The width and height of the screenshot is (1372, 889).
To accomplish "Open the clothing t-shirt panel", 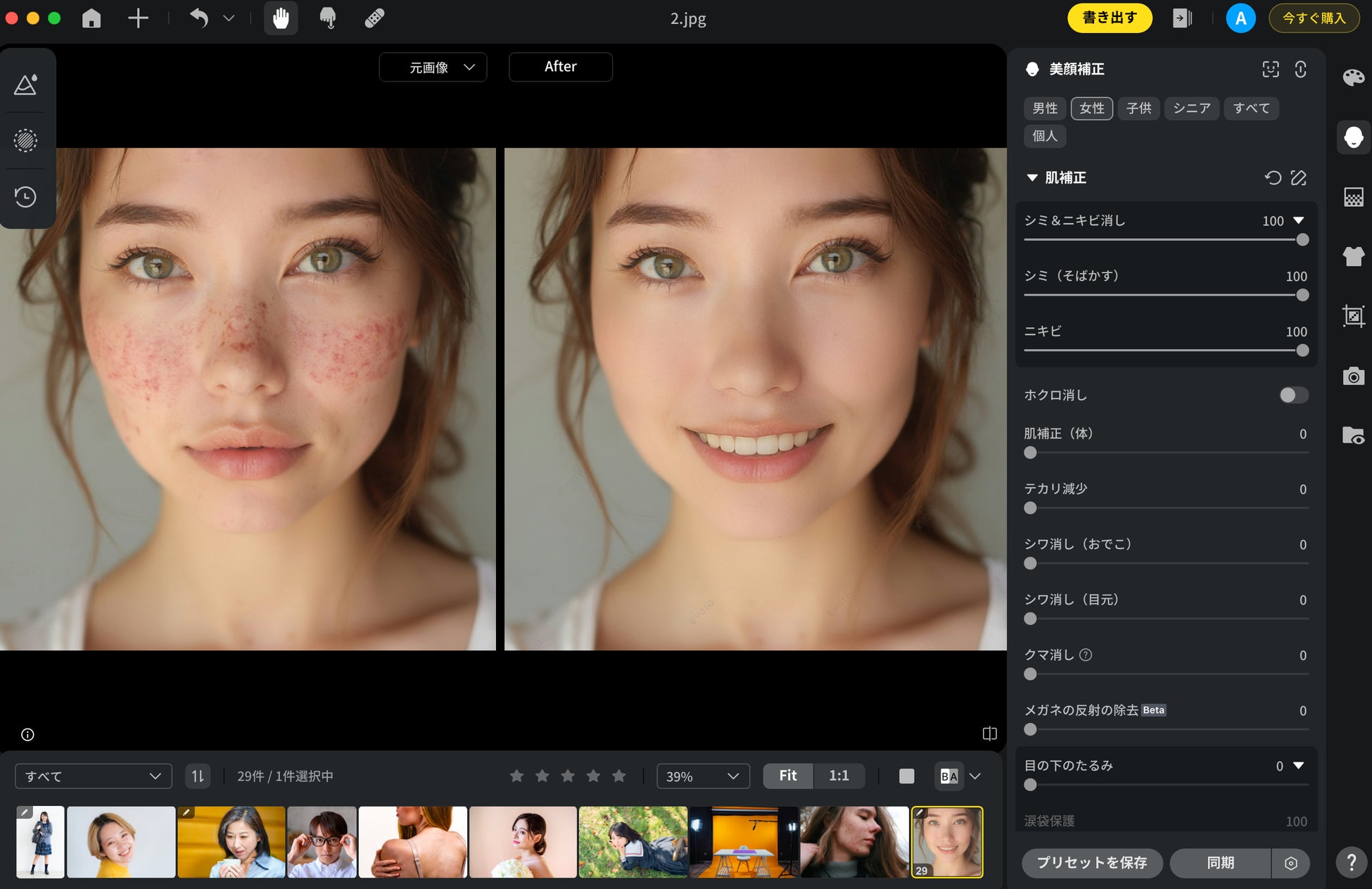I will (1353, 256).
